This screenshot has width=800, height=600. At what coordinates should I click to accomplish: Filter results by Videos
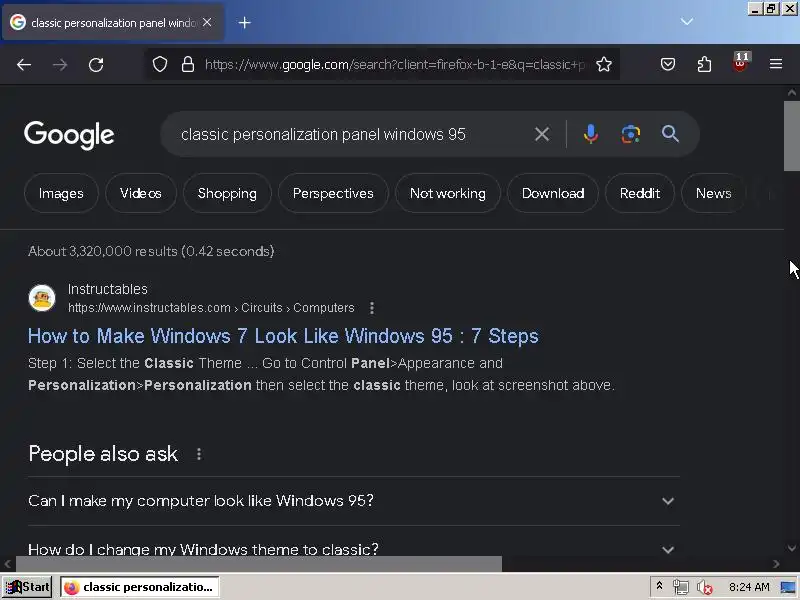click(141, 193)
